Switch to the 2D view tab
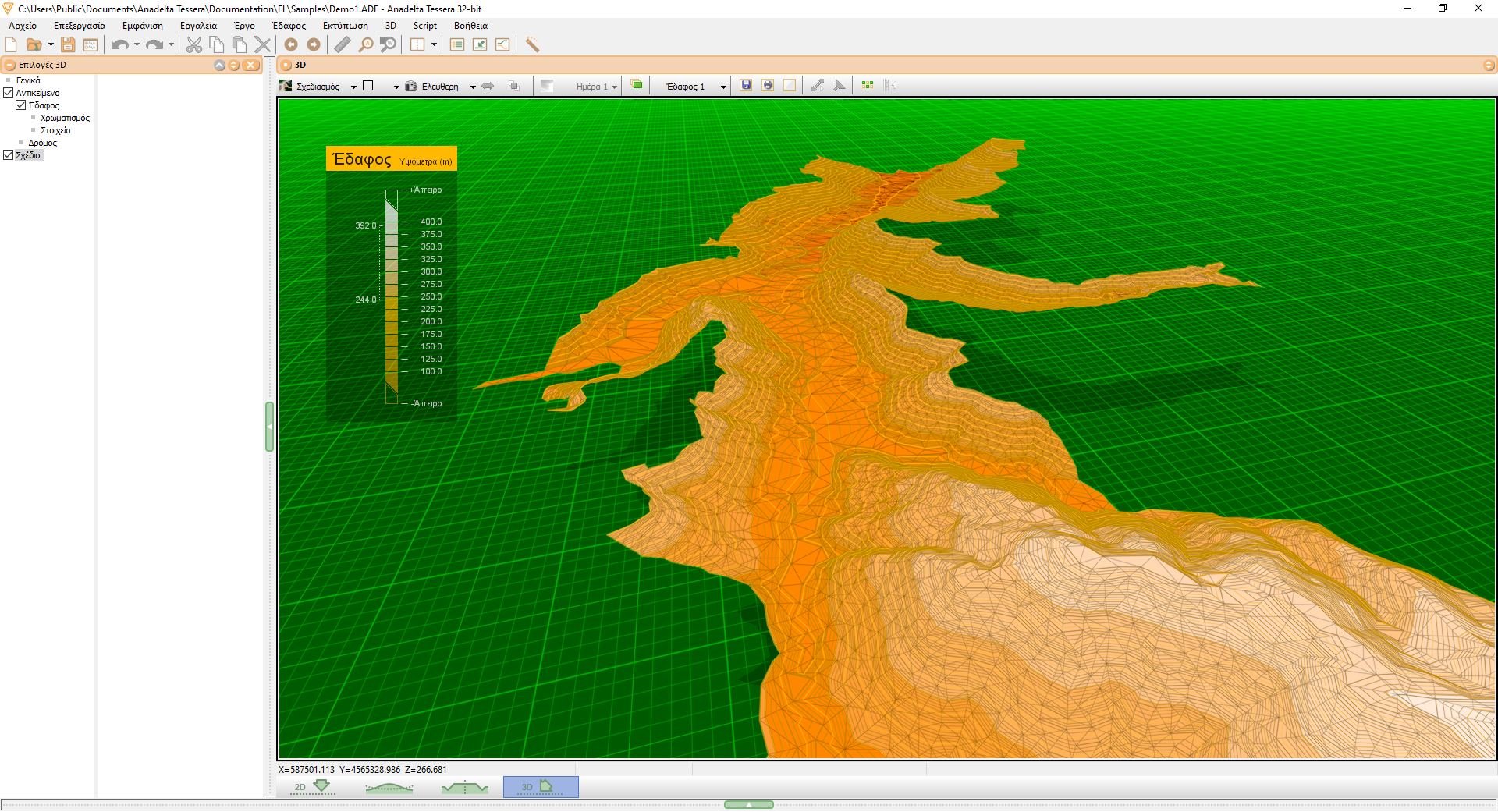The width and height of the screenshot is (1498, 812). pos(312,786)
